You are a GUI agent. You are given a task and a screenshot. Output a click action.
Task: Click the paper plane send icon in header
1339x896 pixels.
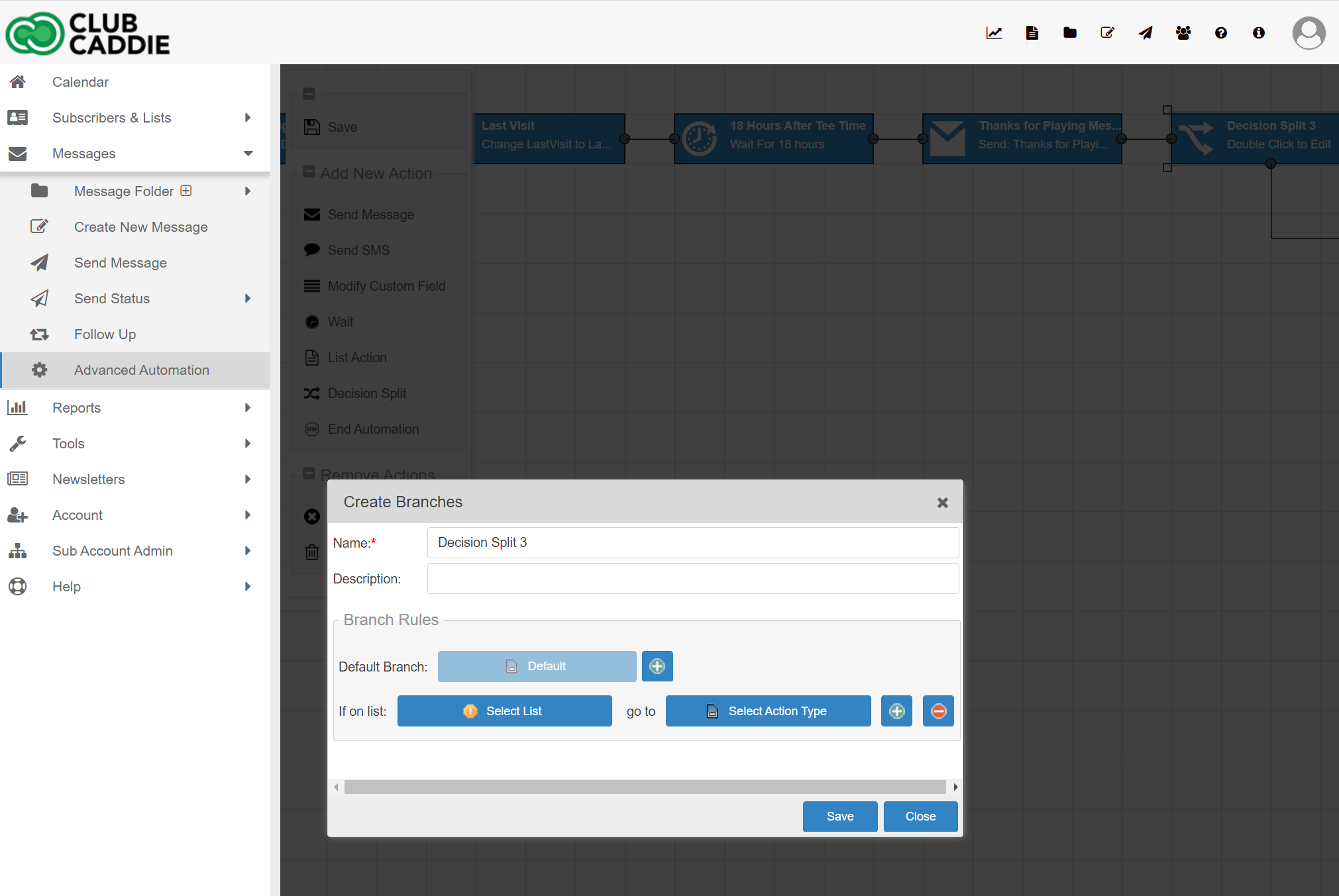point(1146,32)
